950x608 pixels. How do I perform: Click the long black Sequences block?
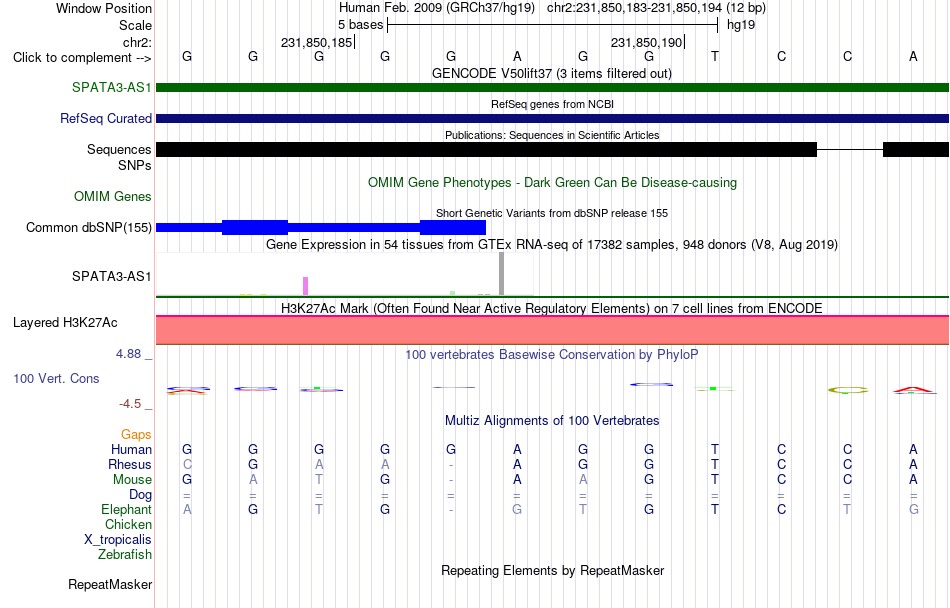coord(487,150)
